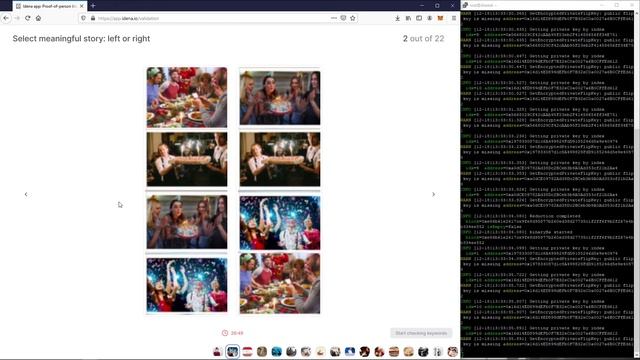Open a new tab with the plus button
Screen dimensions: 640x360
[93, 6]
